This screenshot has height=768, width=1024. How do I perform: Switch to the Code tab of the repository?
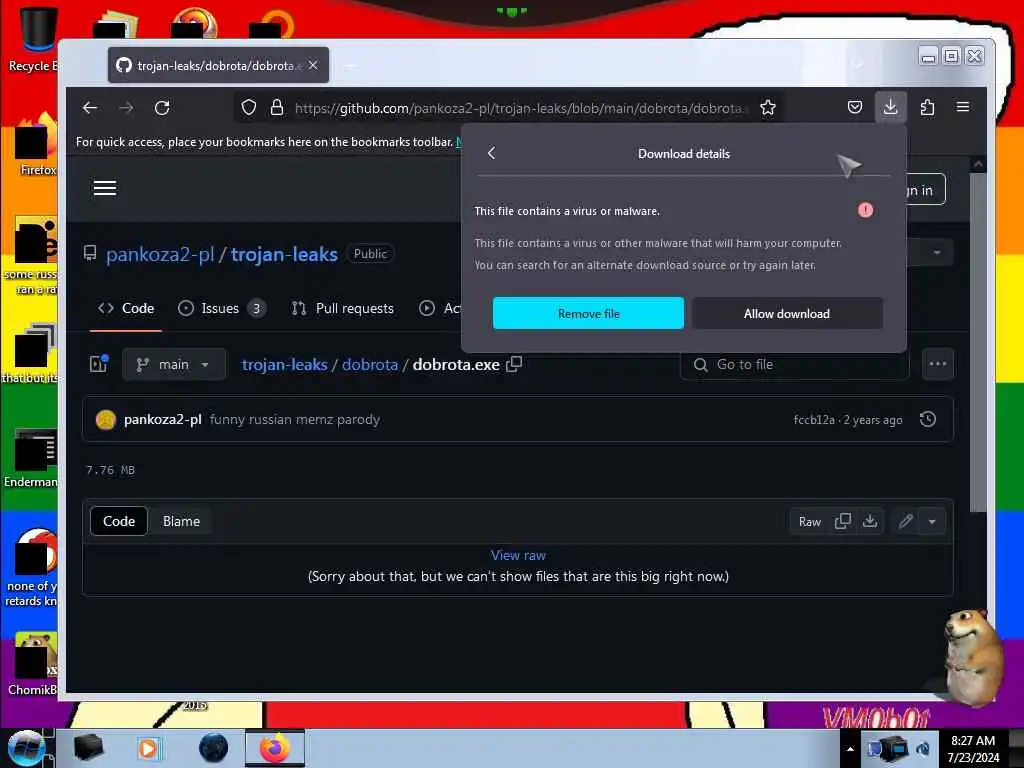pos(125,308)
